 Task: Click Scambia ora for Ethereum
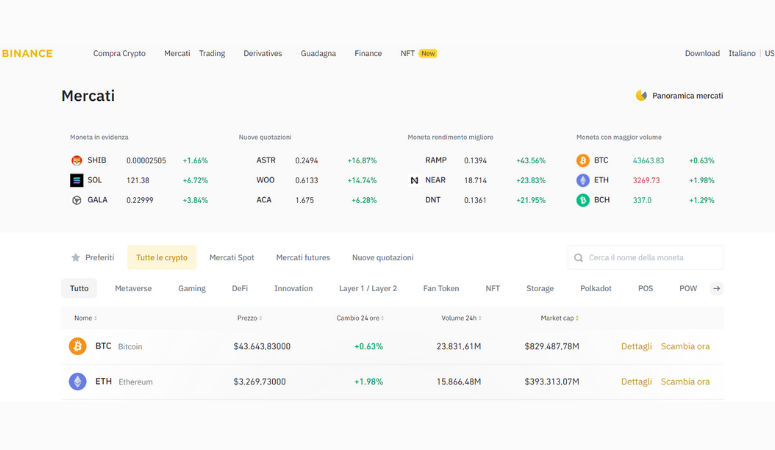click(685, 381)
